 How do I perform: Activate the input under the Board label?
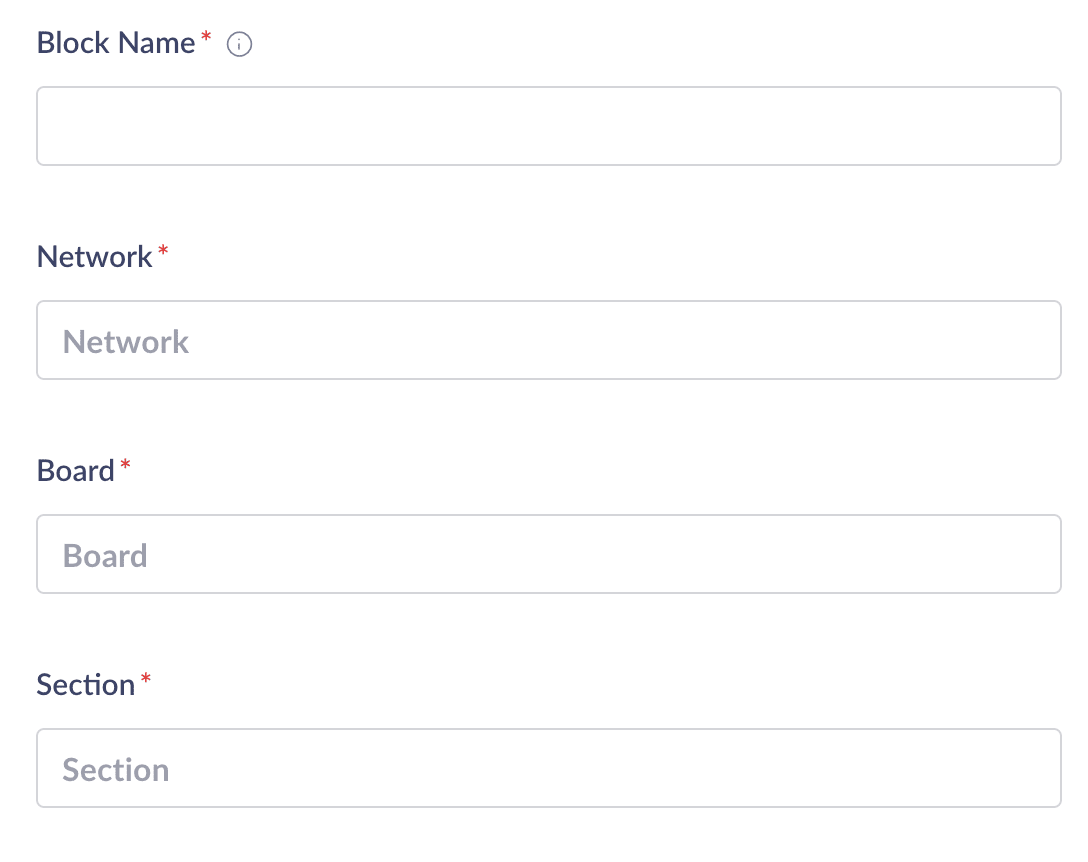pyautogui.click(x=548, y=554)
